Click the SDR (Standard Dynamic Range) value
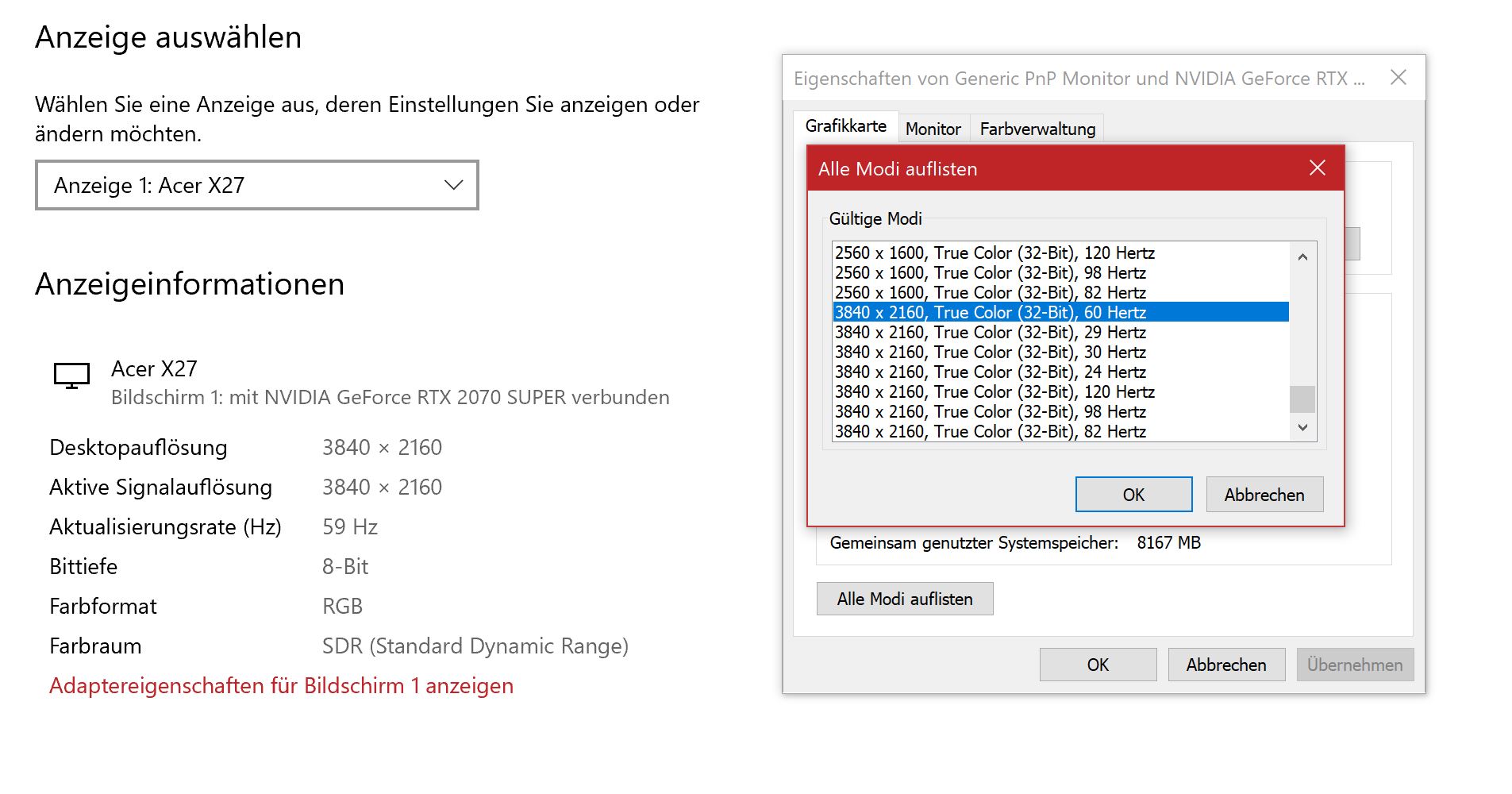Viewport: 1512px width, 794px height. (x=475, y=646)
